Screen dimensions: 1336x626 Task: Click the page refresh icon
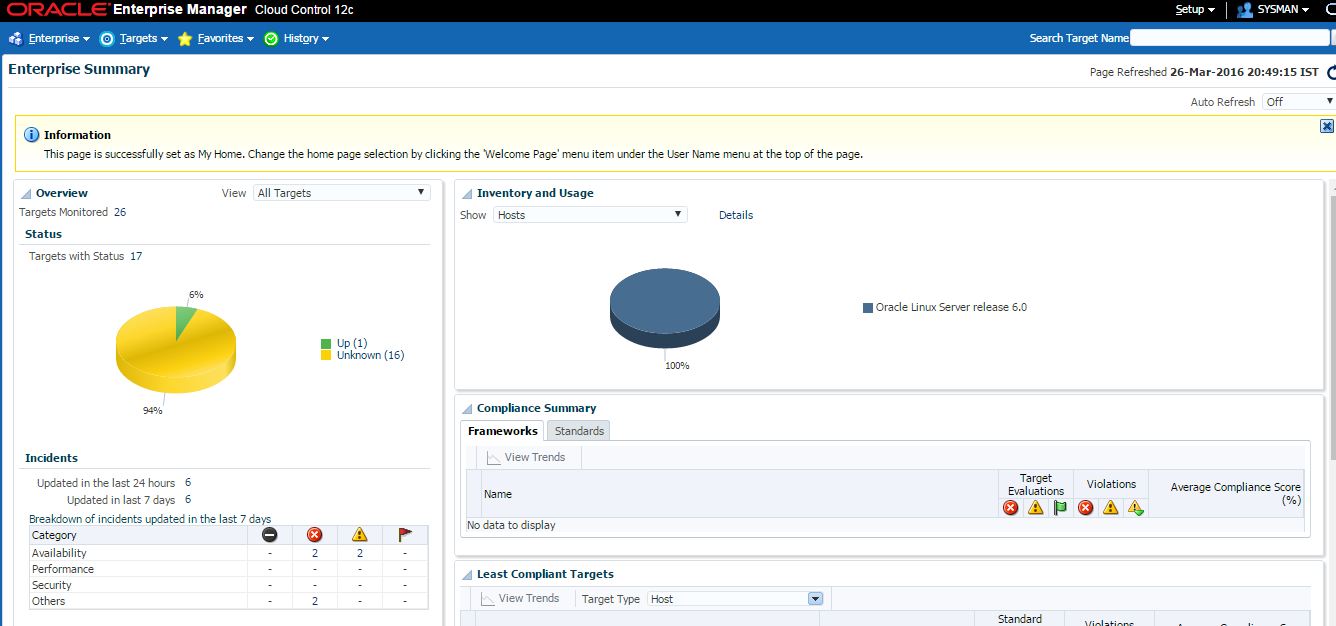1330,72
